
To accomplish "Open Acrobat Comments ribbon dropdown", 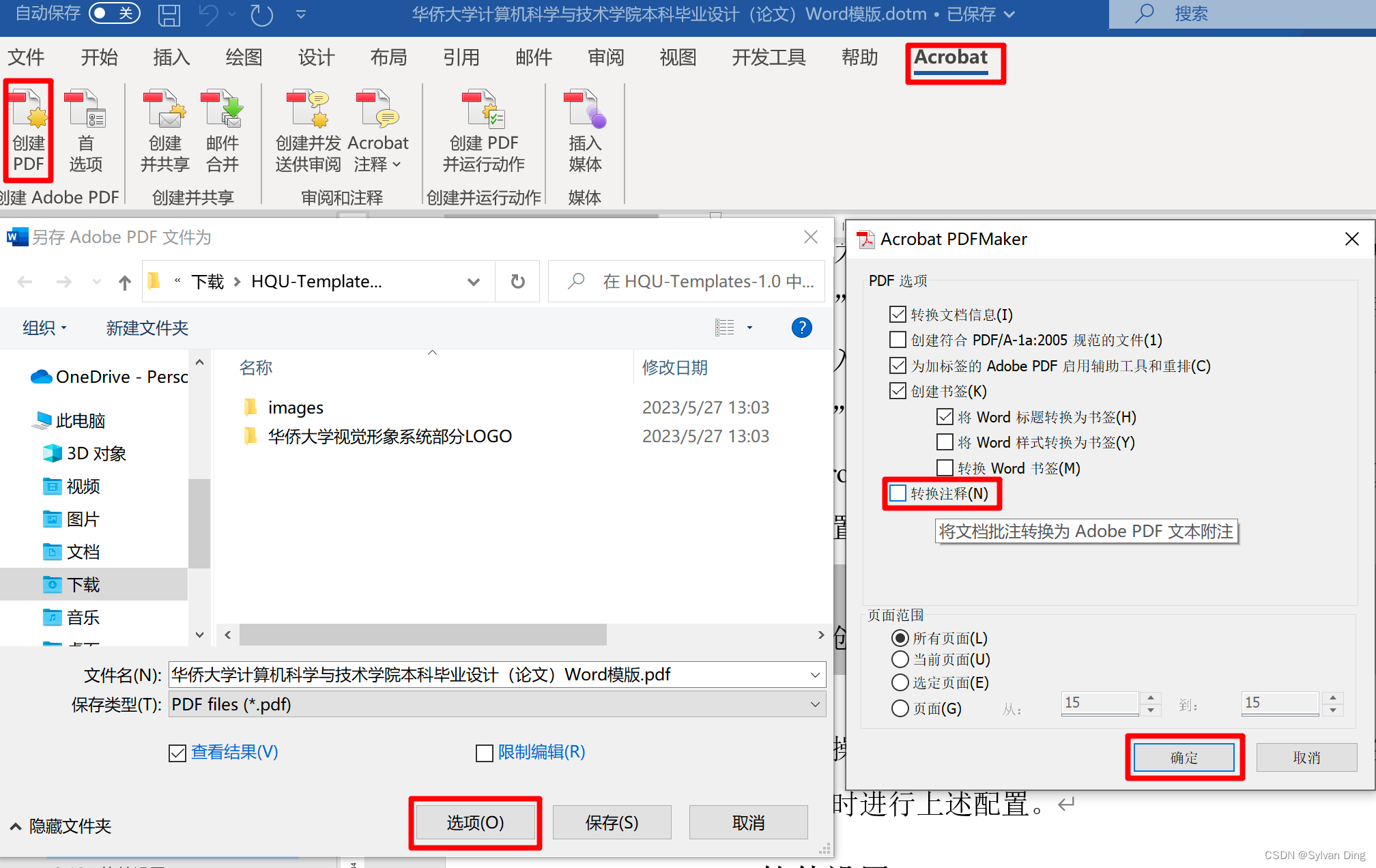I will pos(377,131).
